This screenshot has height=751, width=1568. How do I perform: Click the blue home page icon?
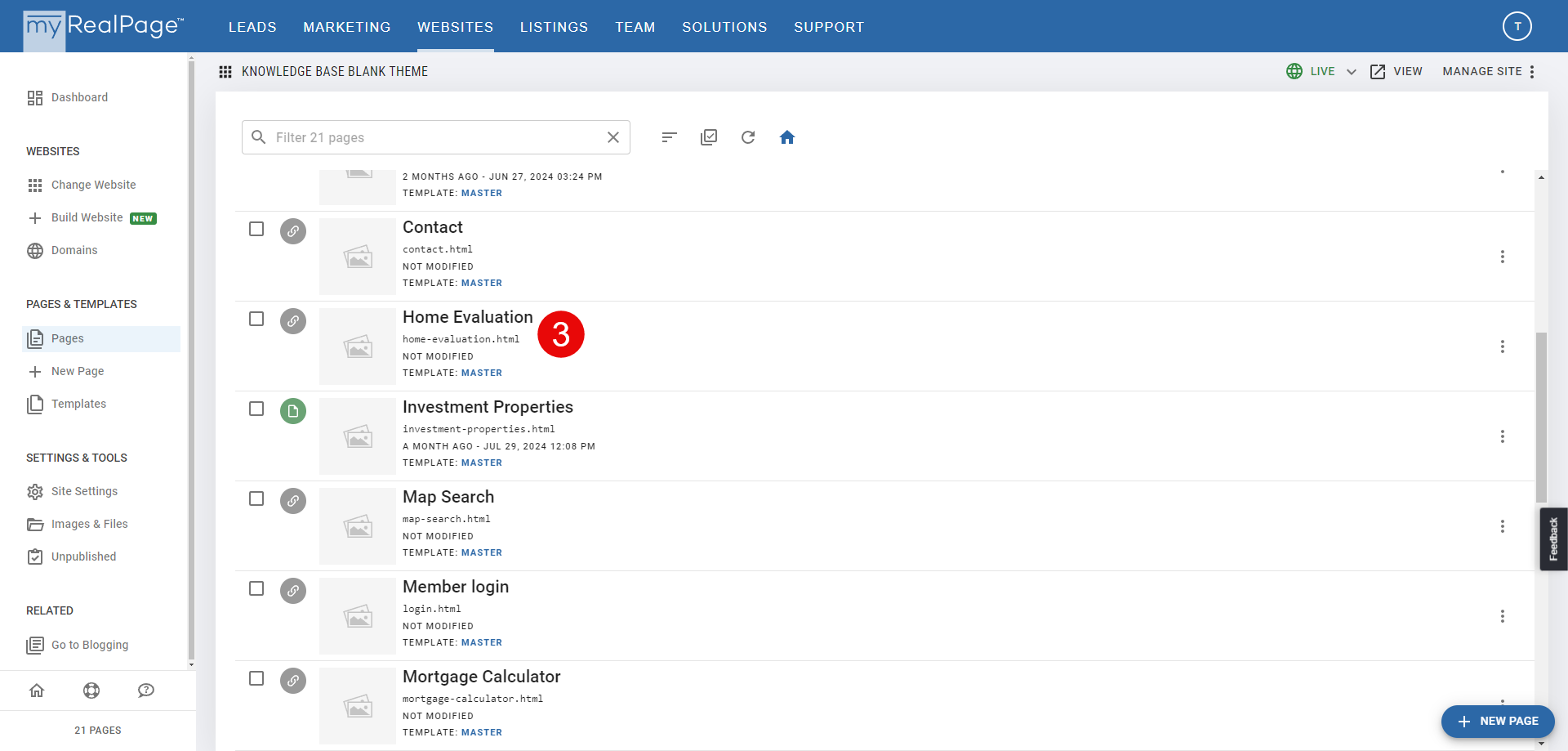click(787, 137)
